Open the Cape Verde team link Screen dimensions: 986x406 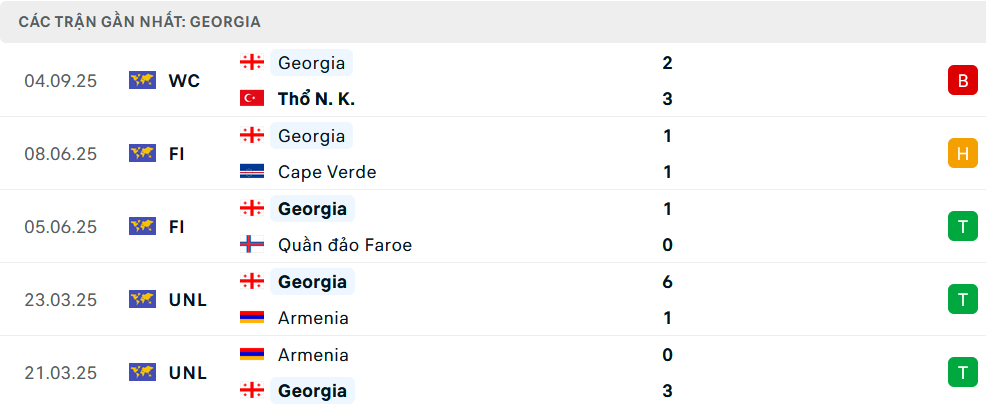tap(327, 172)
